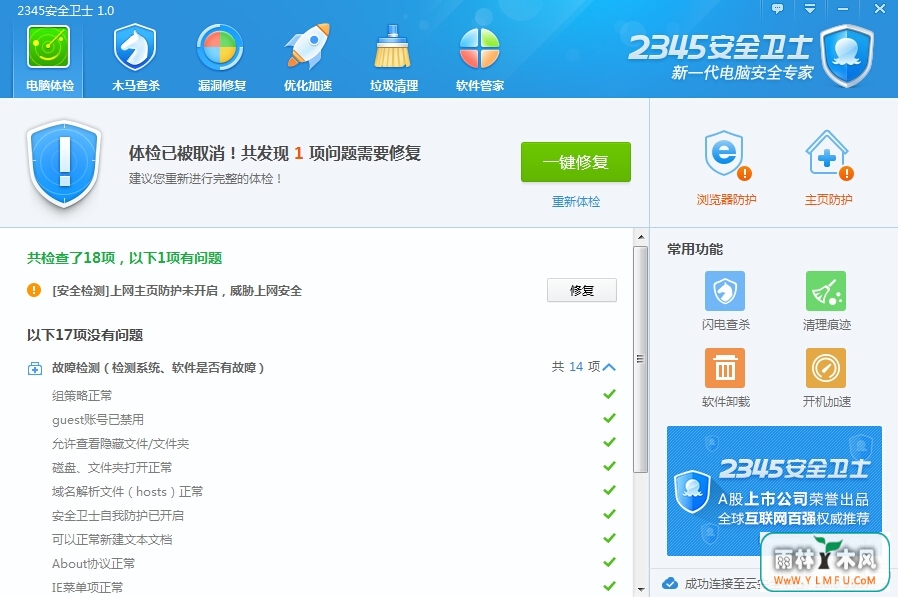Click the 故障检测 first-aid kit icon
This screenshot has width=898, height=597.
34,368
